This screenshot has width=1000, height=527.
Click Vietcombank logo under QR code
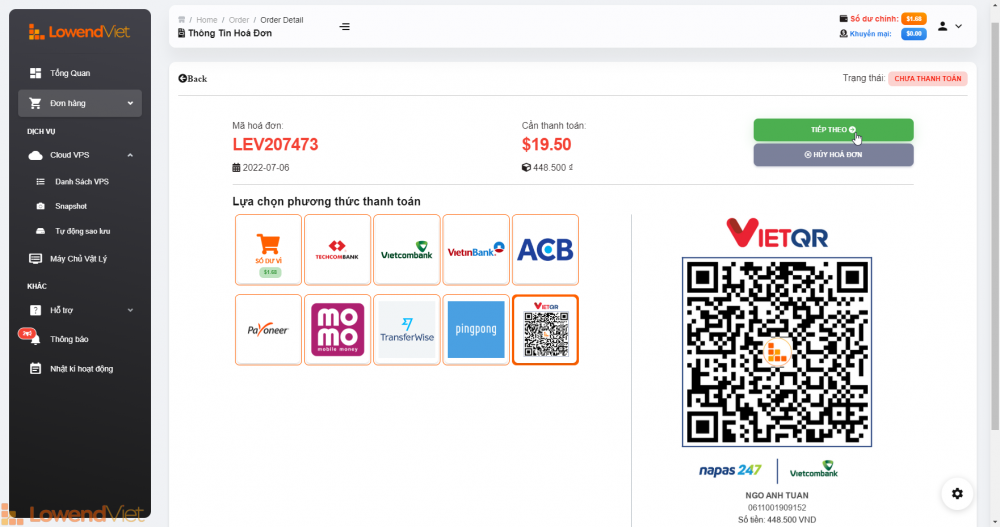tap(814, 470)
